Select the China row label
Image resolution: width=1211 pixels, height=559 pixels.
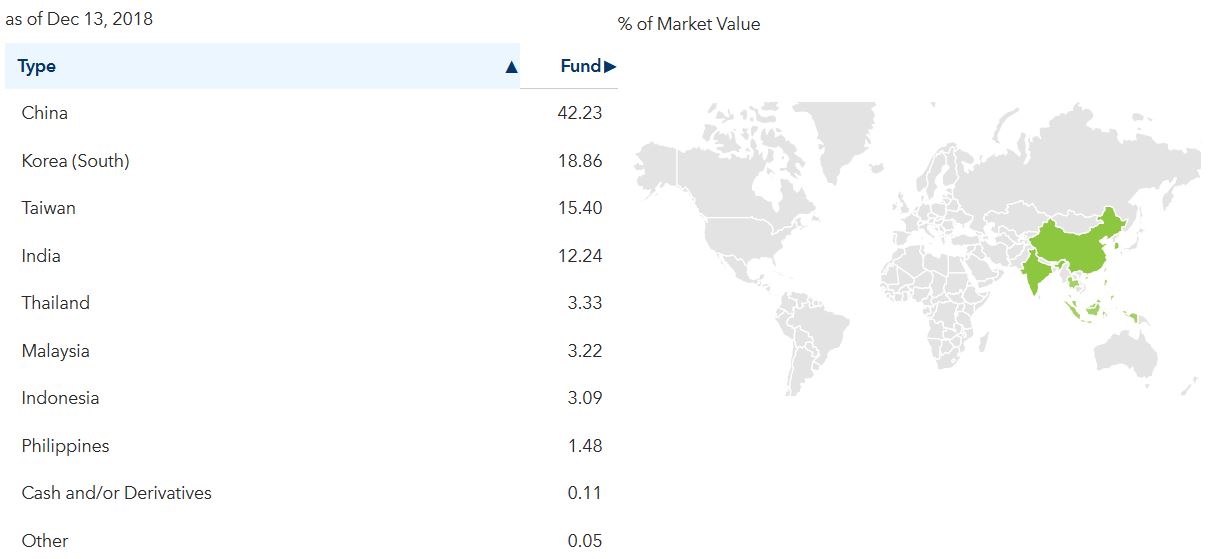pos(45,113)
